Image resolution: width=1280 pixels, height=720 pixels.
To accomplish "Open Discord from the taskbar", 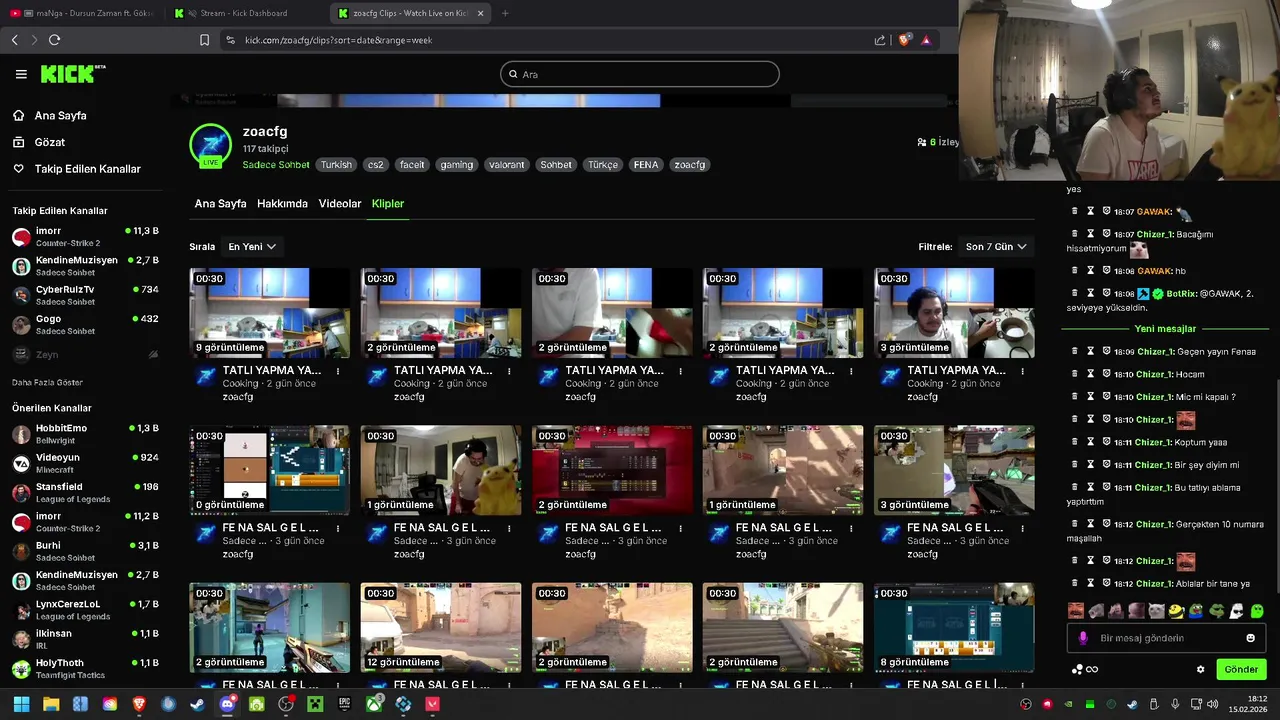I will click(227, 704).
